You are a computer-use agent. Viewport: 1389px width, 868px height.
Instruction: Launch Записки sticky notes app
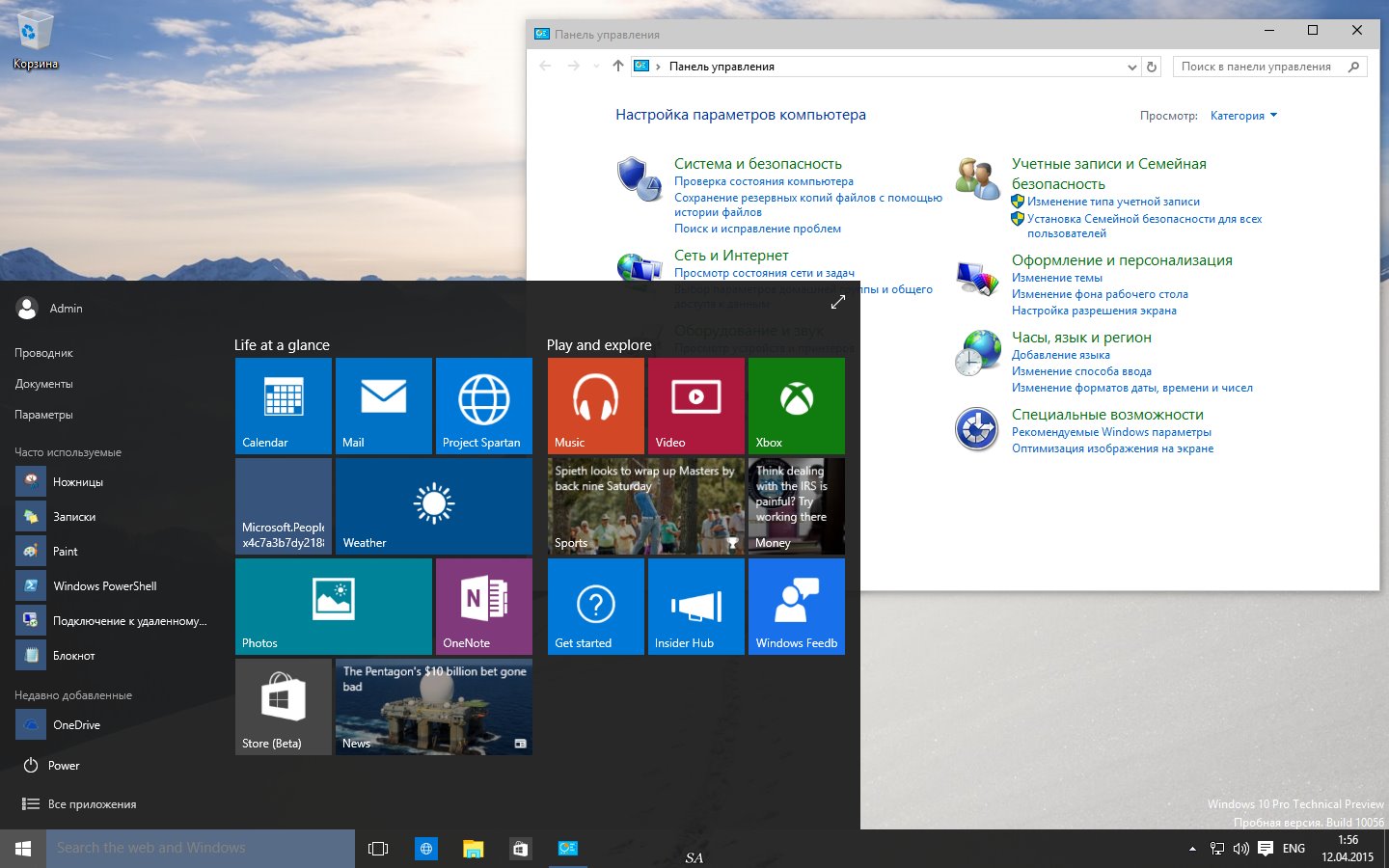(114, 517)
